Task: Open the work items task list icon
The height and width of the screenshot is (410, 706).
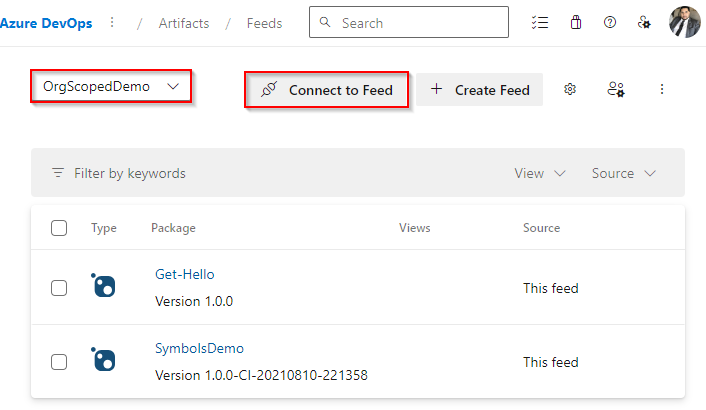Action: click(x=541, y=23)
